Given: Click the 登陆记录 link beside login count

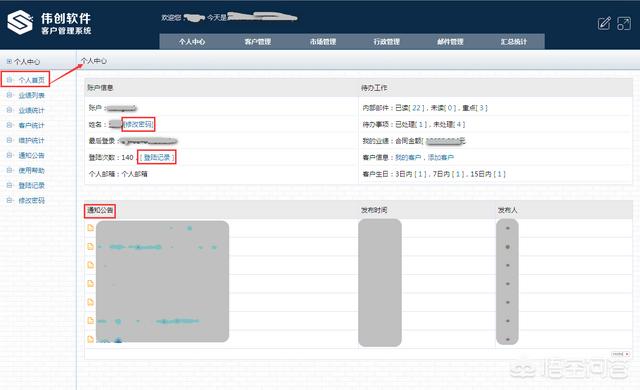Looking at the screenshot, I should click(157, 157).
